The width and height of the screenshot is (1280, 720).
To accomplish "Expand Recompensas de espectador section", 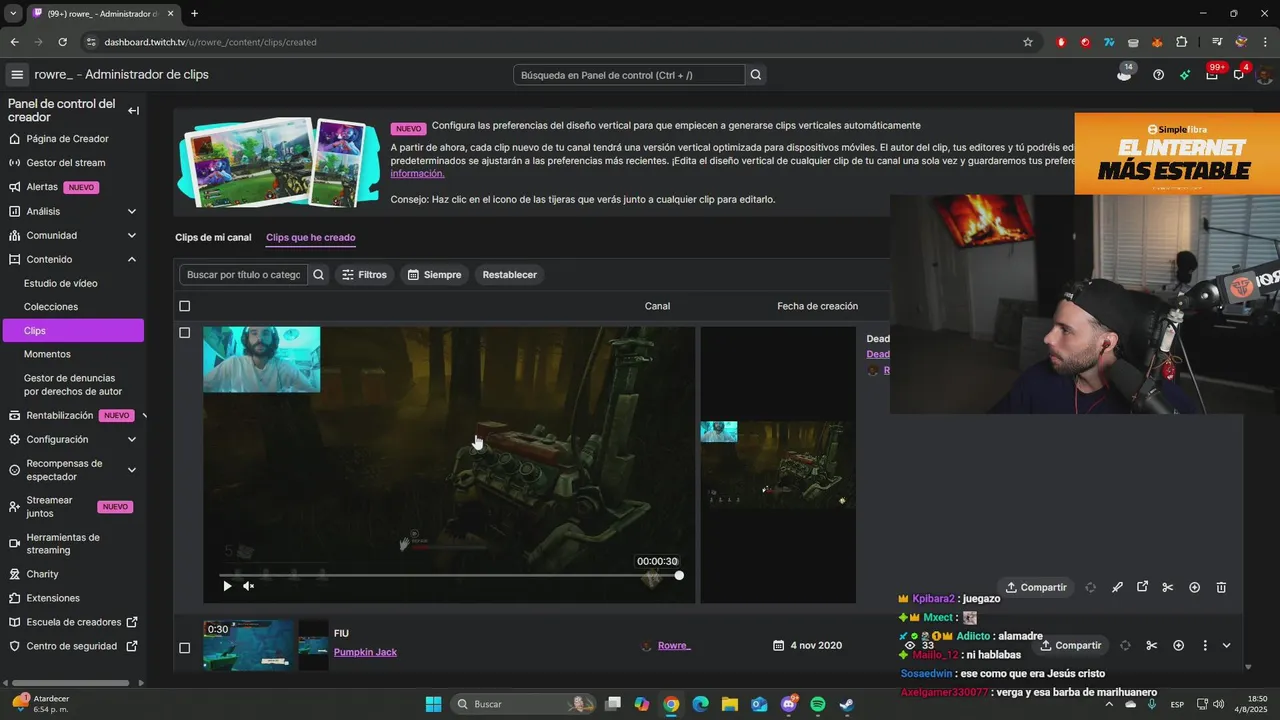I will [132, 470].
